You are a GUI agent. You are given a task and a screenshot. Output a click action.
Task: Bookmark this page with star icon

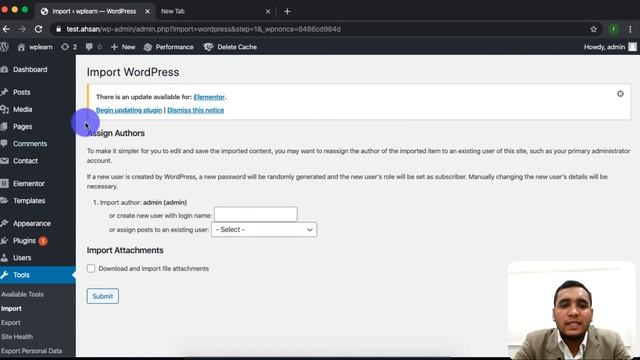point(593,29)
